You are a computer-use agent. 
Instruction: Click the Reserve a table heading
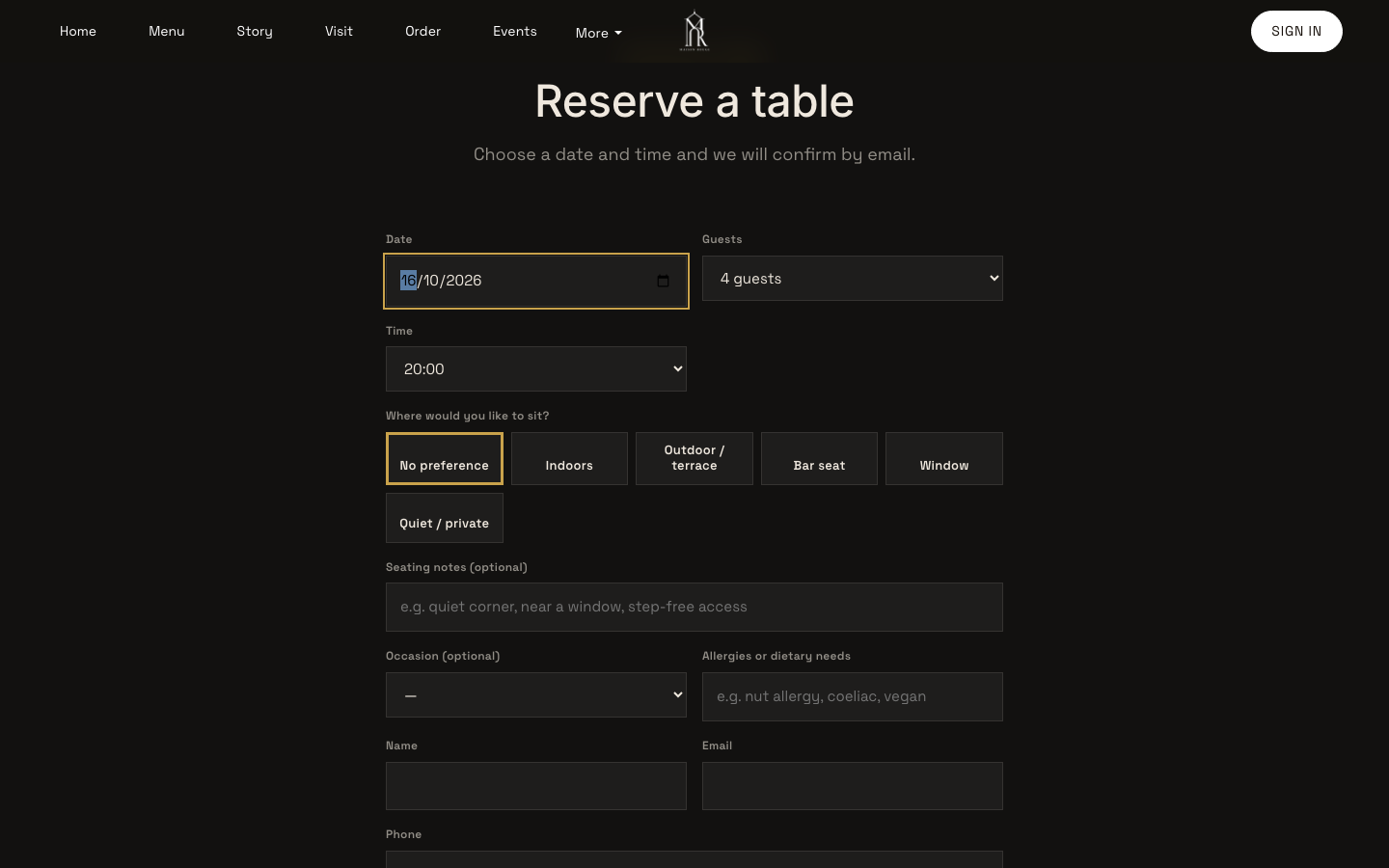tap(694, 101)
